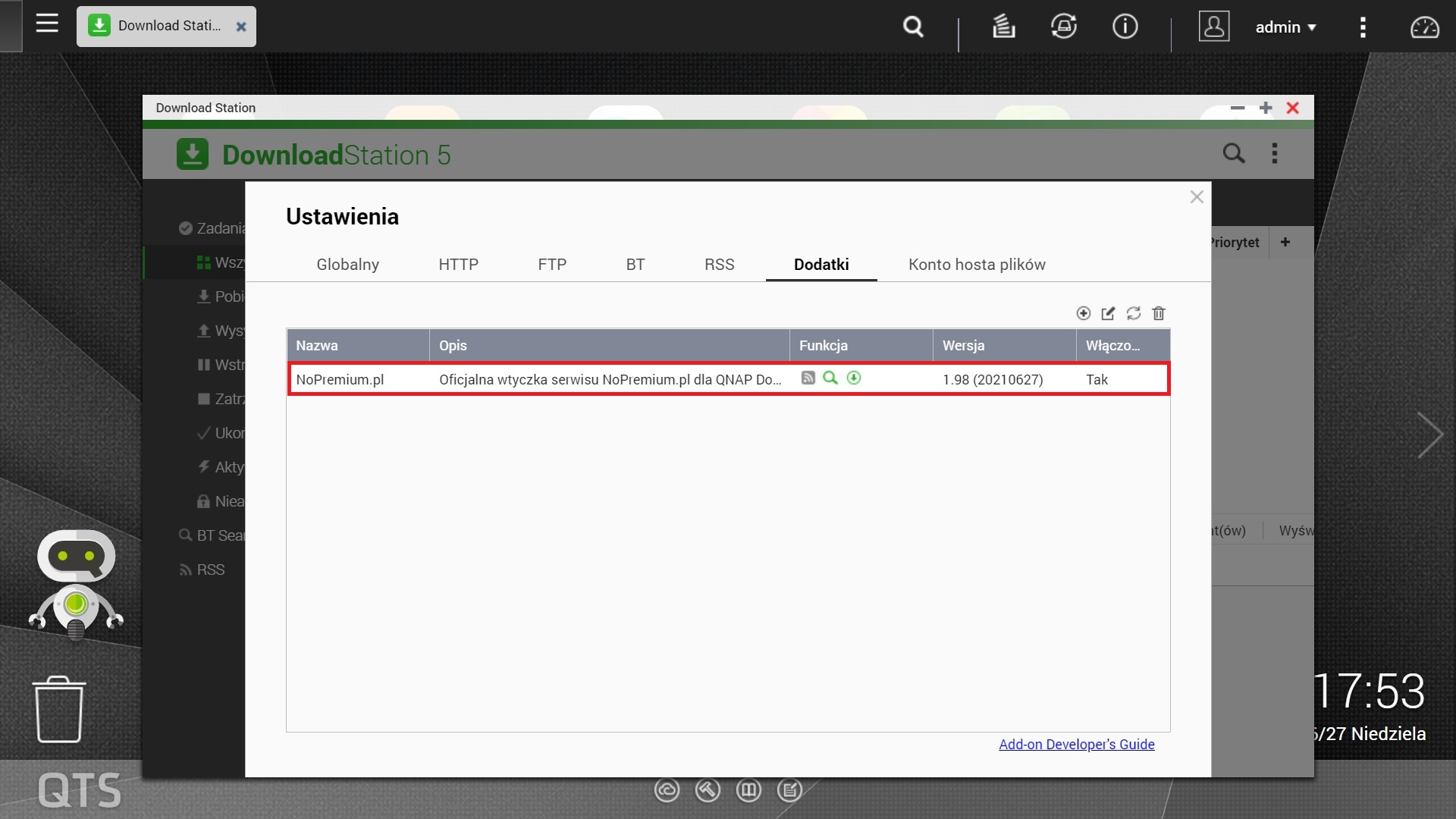The image size is (1456, 819).
Task: Maximize the Download Station window
Action: [x=1266, y=108]
